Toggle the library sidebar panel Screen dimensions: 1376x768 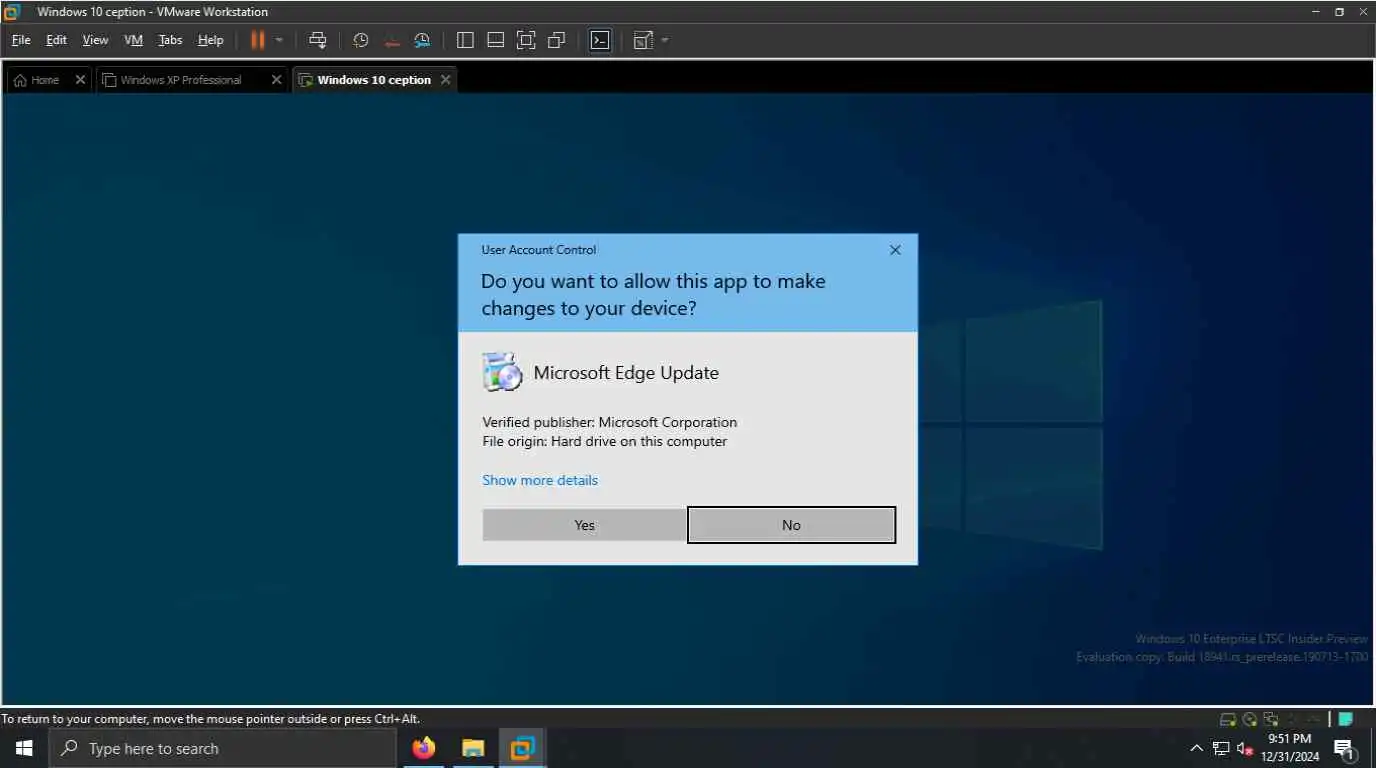pyautogui.click(x=465, y=40)
